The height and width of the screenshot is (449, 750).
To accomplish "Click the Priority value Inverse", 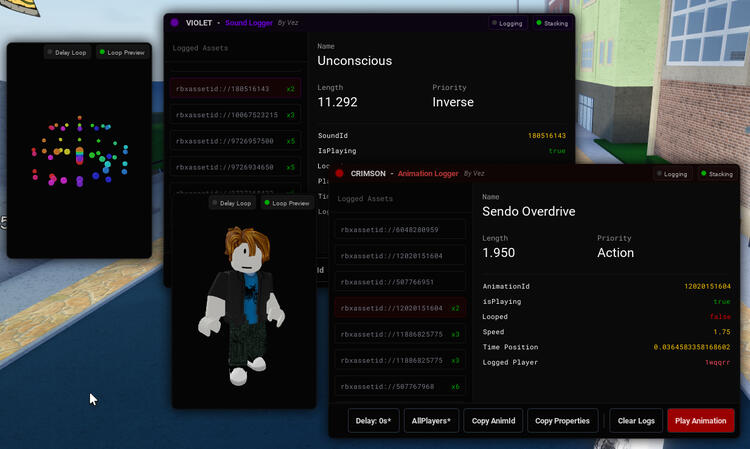I will point(453,102).
